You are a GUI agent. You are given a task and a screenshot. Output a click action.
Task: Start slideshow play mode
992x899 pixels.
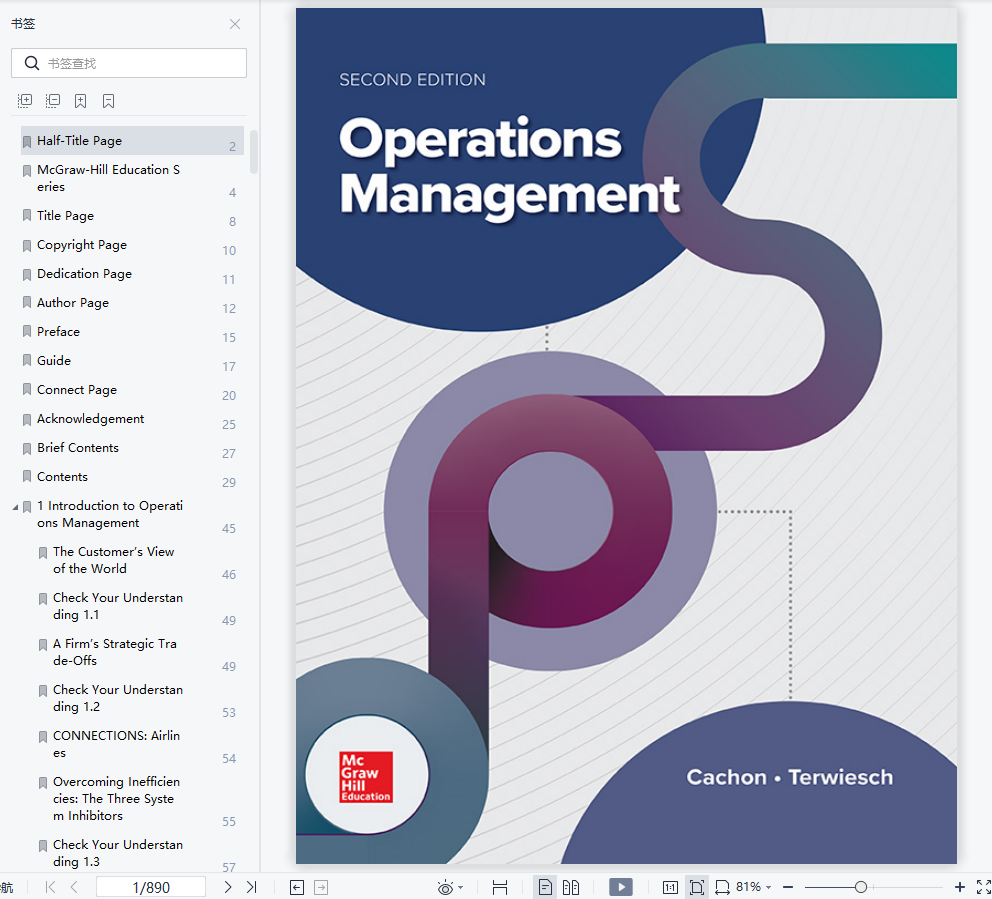[x=621, y=887]
